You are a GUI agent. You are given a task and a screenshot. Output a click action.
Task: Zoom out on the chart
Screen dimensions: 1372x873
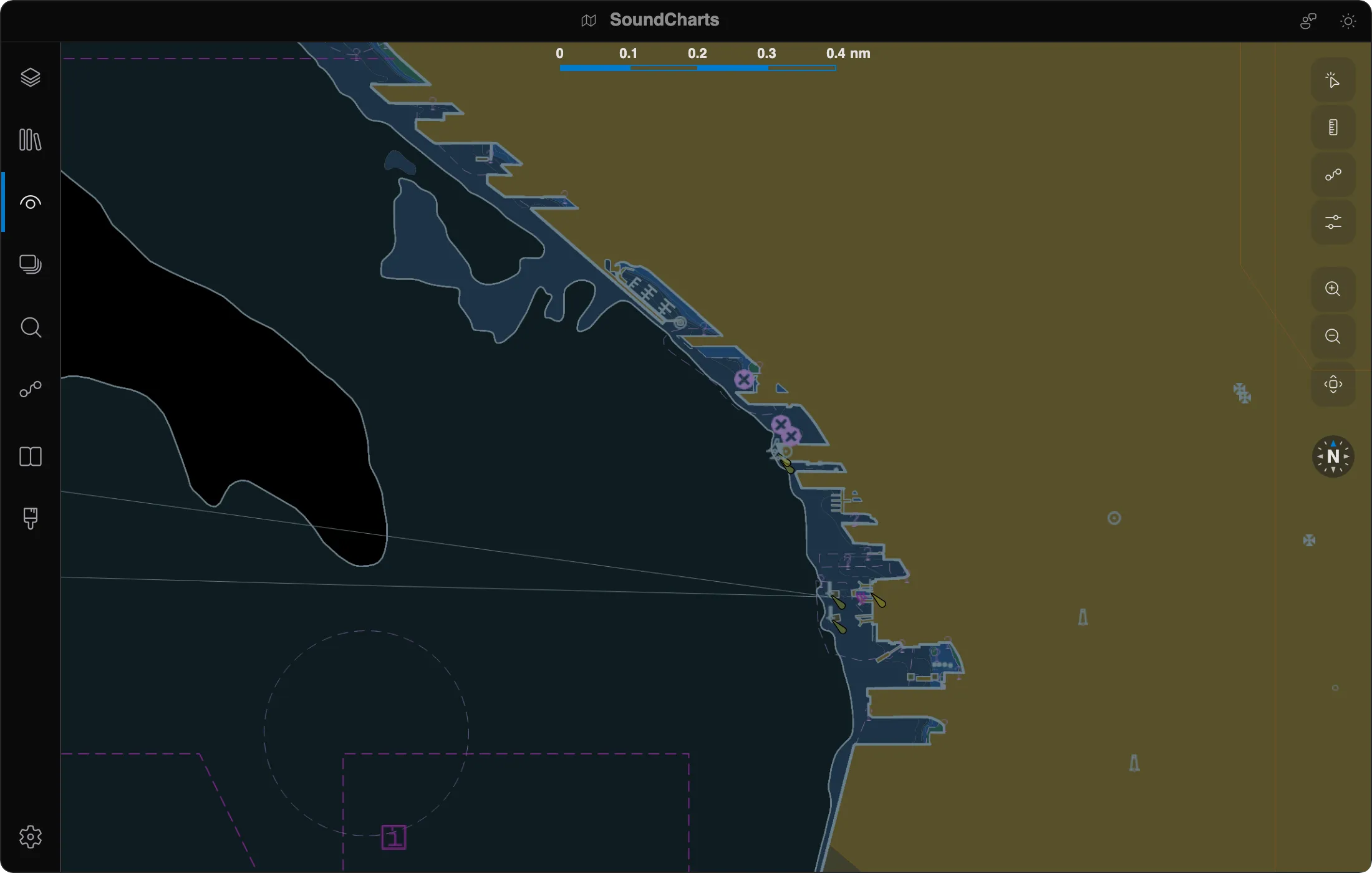[x=1333, y=336]
